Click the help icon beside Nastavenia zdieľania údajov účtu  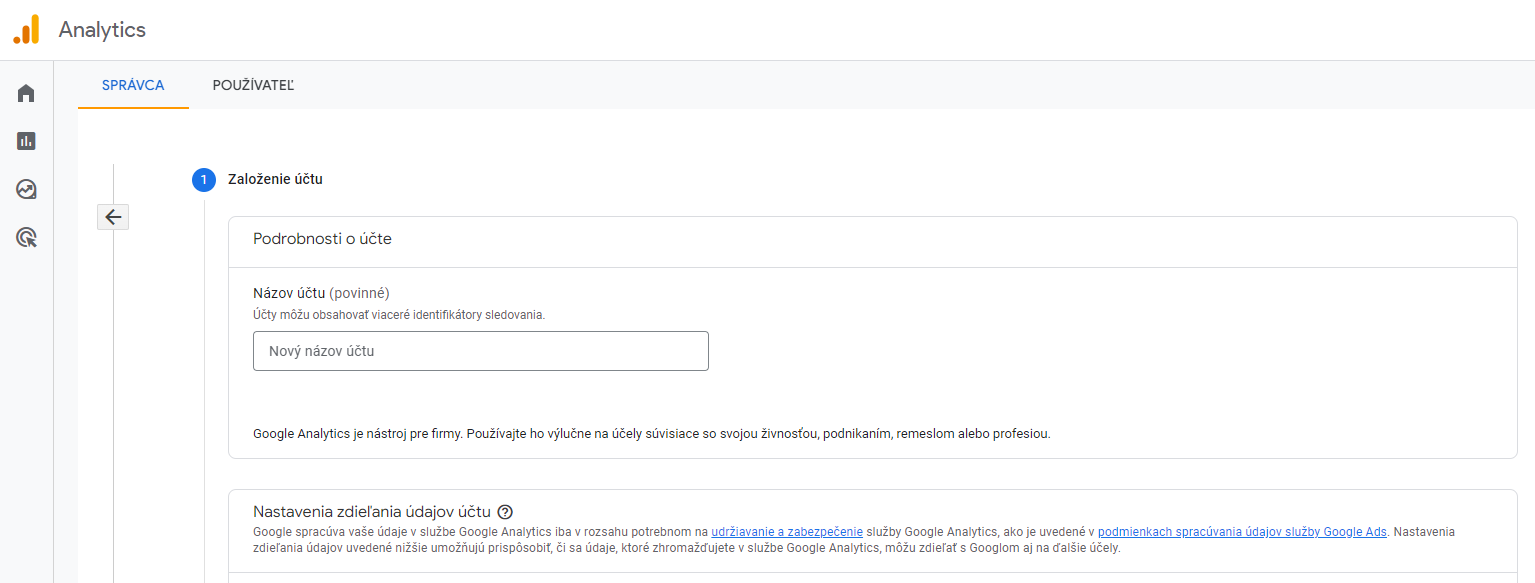pos(505,512)
